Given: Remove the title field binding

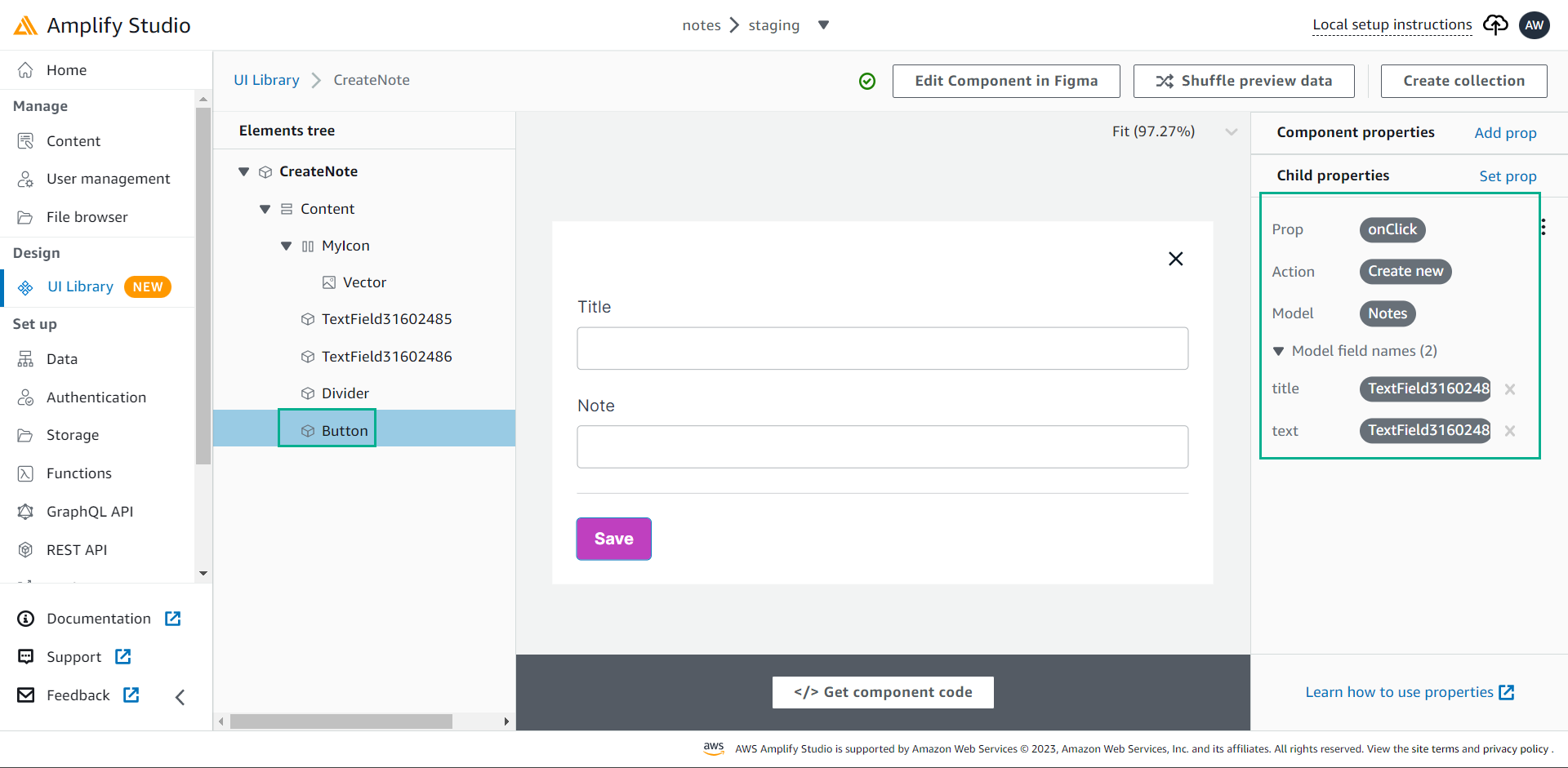Looking at the screenshot, I should (1510, 389).
